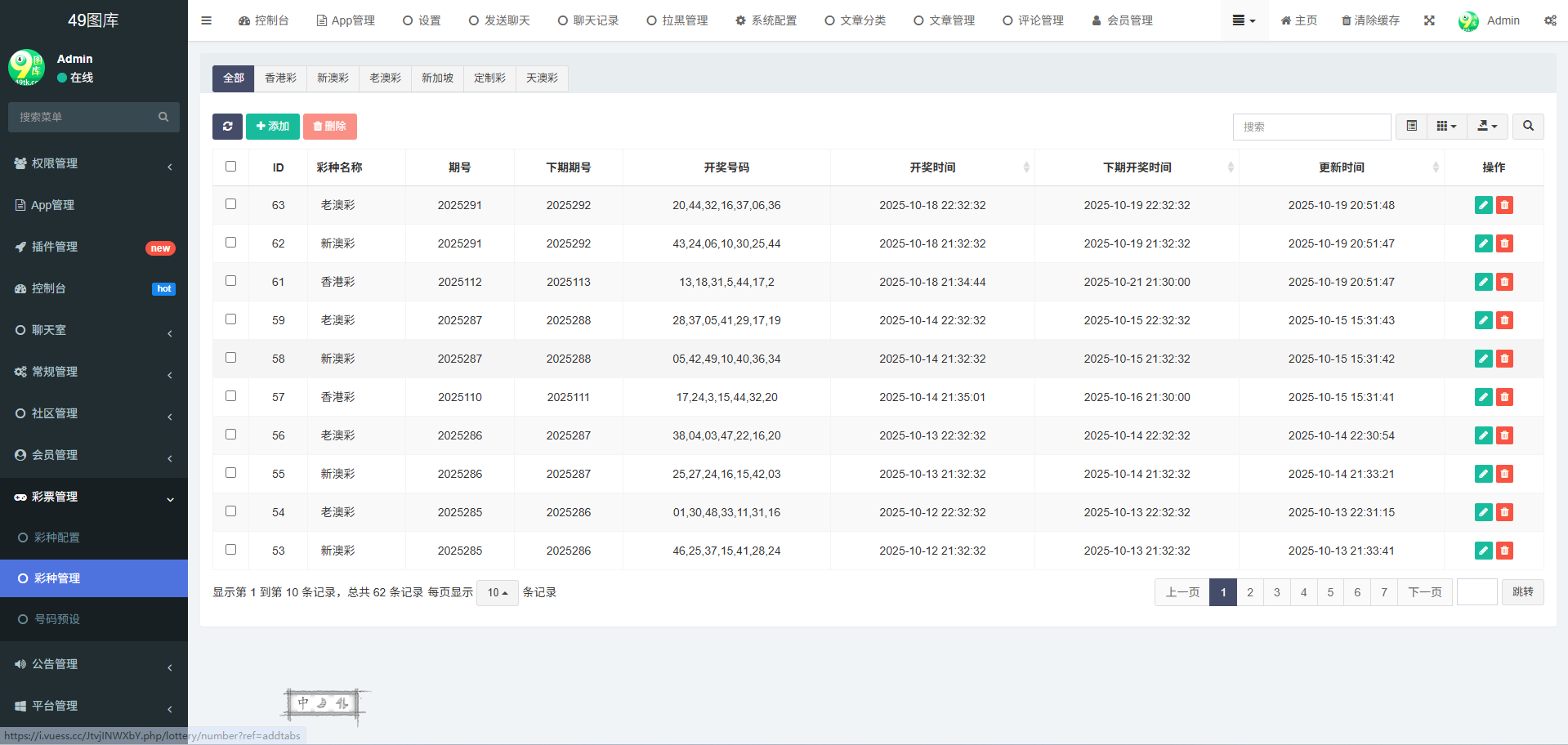Go to page 3 in pagination
This screenshot has width=1568, height=745.
coord(1276,592)
